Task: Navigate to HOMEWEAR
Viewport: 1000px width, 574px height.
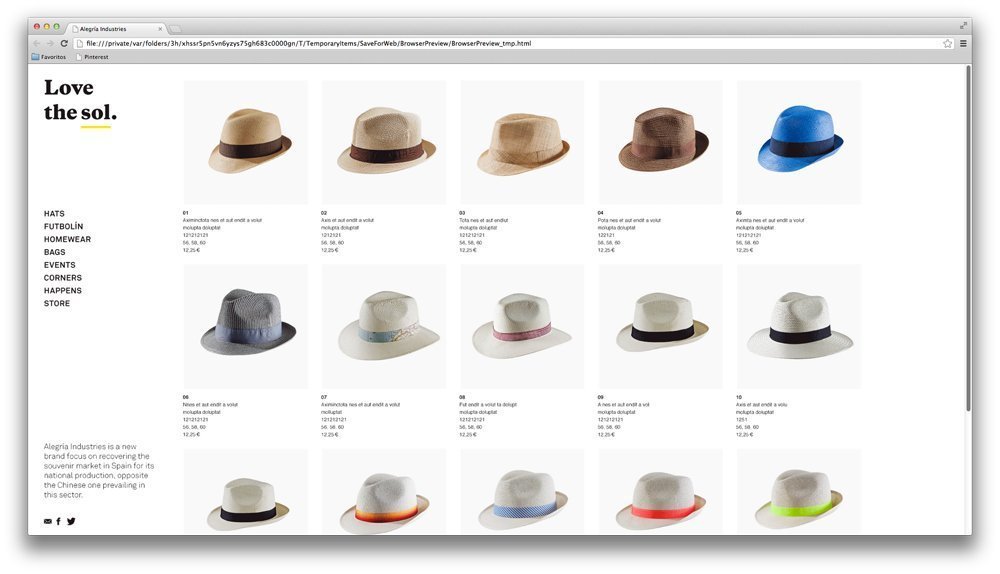Action: pos(67,240)
